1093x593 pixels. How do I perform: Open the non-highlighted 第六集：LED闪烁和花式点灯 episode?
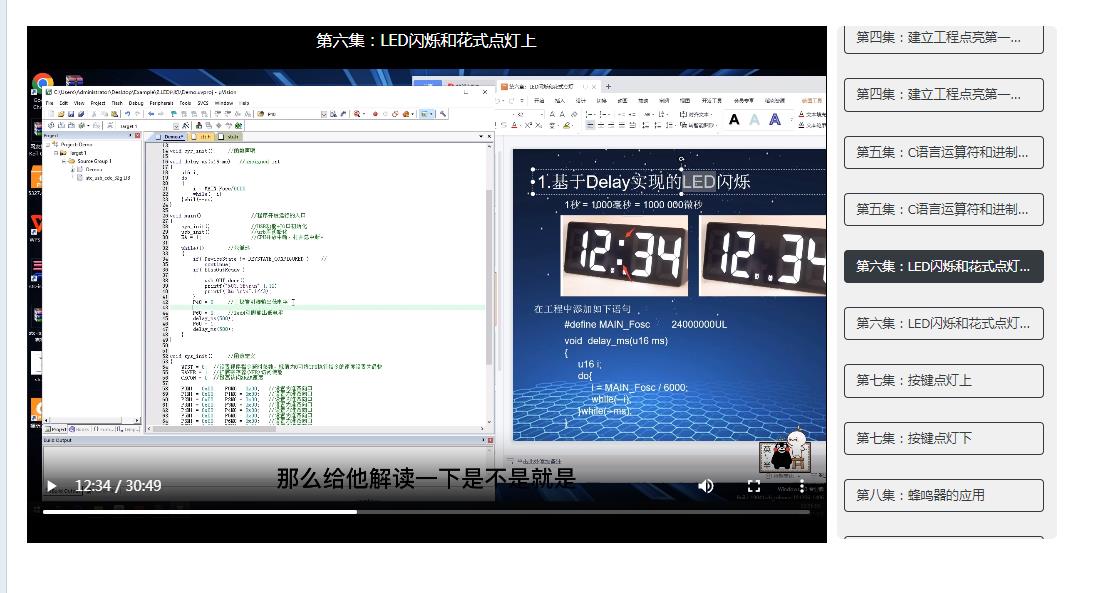coord(943,323)
